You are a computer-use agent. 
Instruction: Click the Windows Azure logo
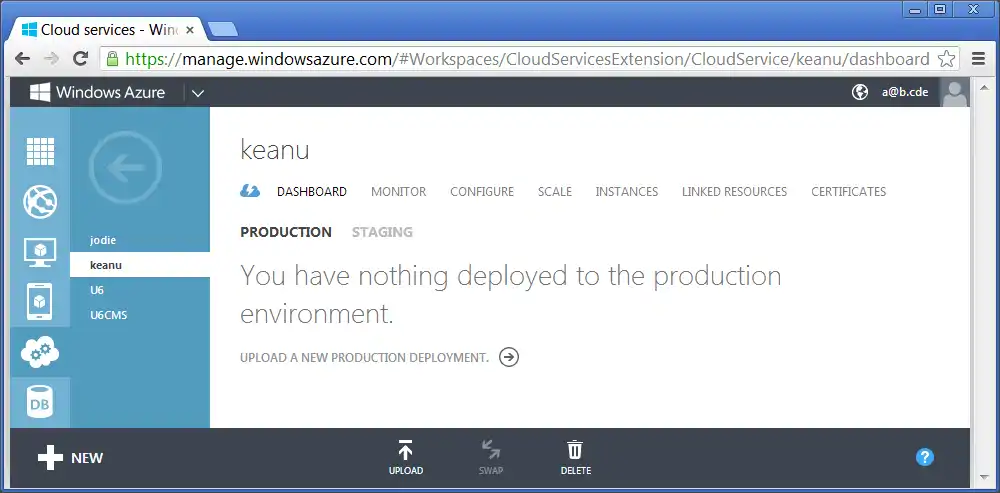[x=97, y=92]
